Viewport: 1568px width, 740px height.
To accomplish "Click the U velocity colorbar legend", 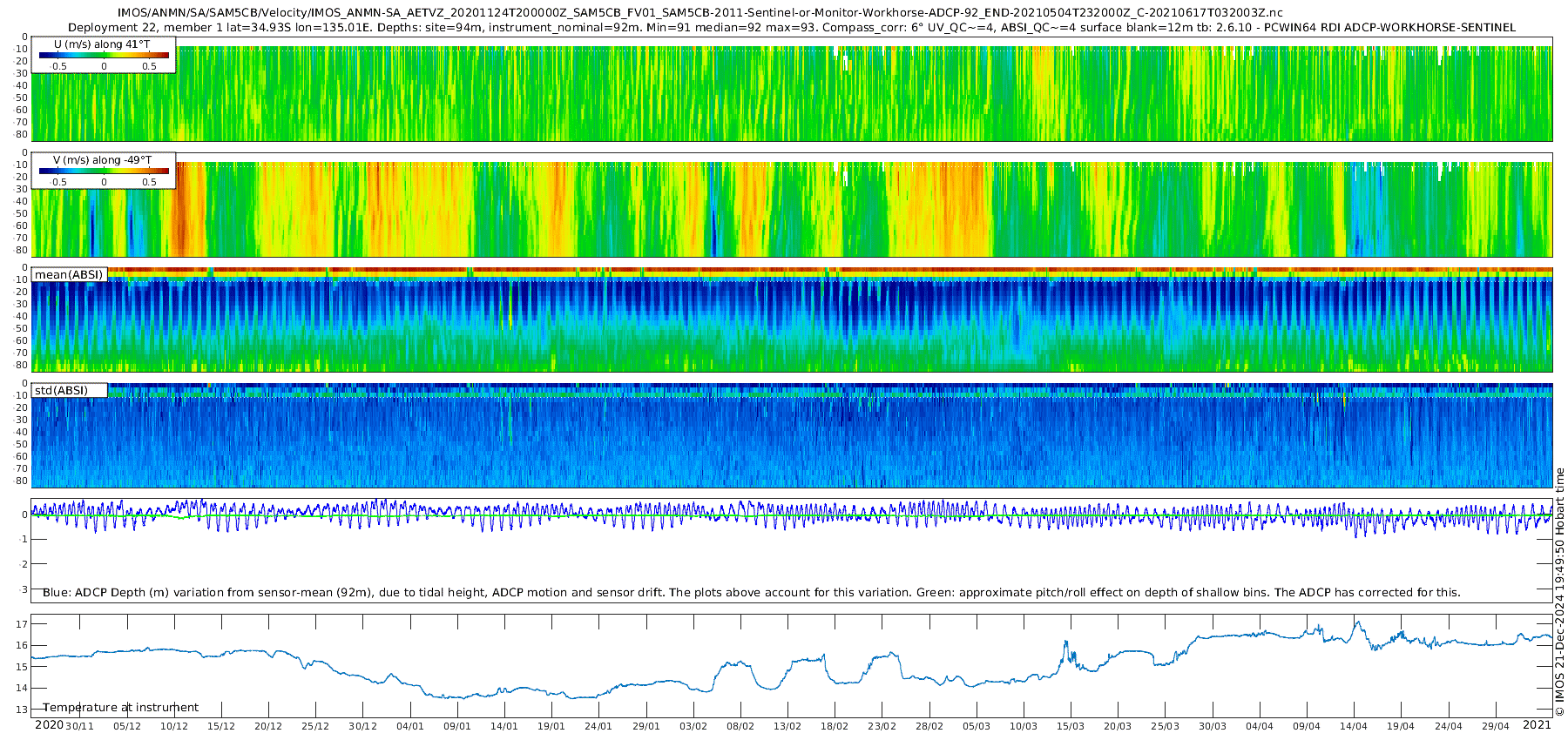I will [x=104, y=55].
